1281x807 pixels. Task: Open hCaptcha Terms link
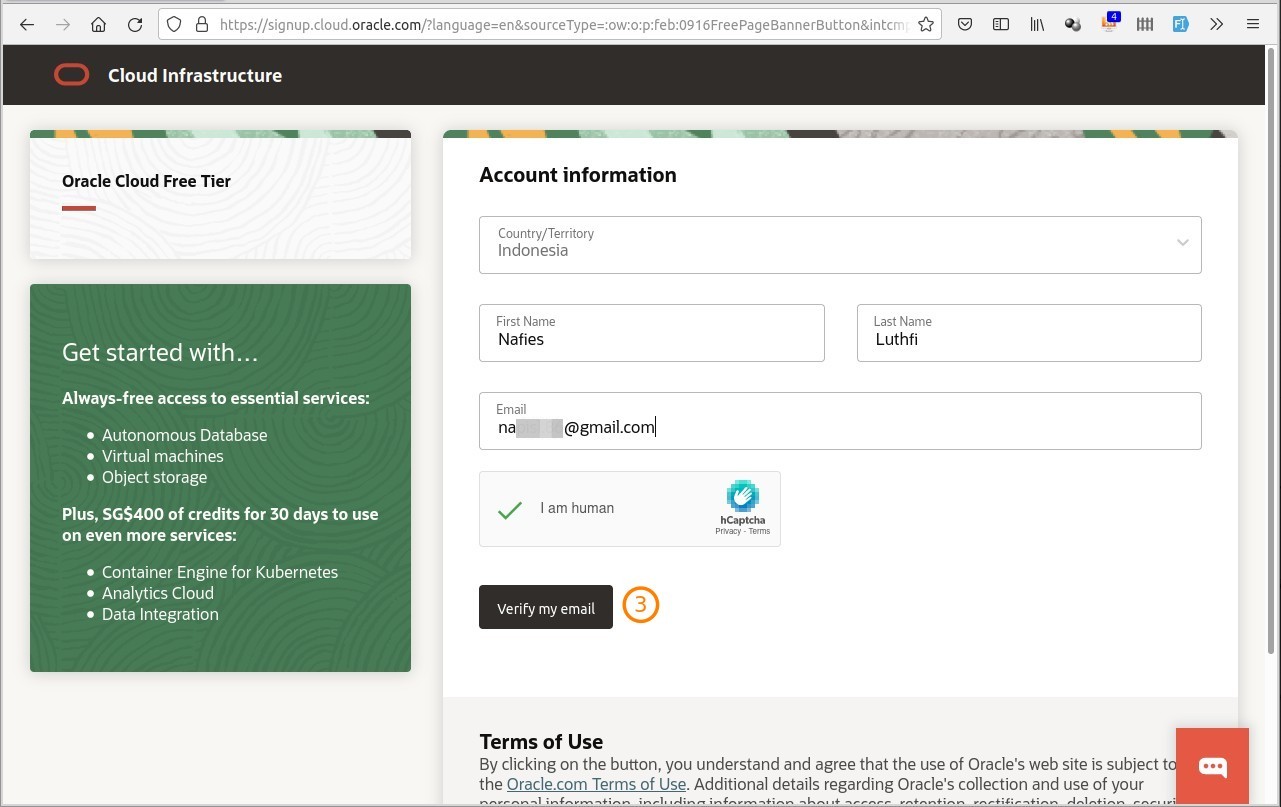point(759,531)
